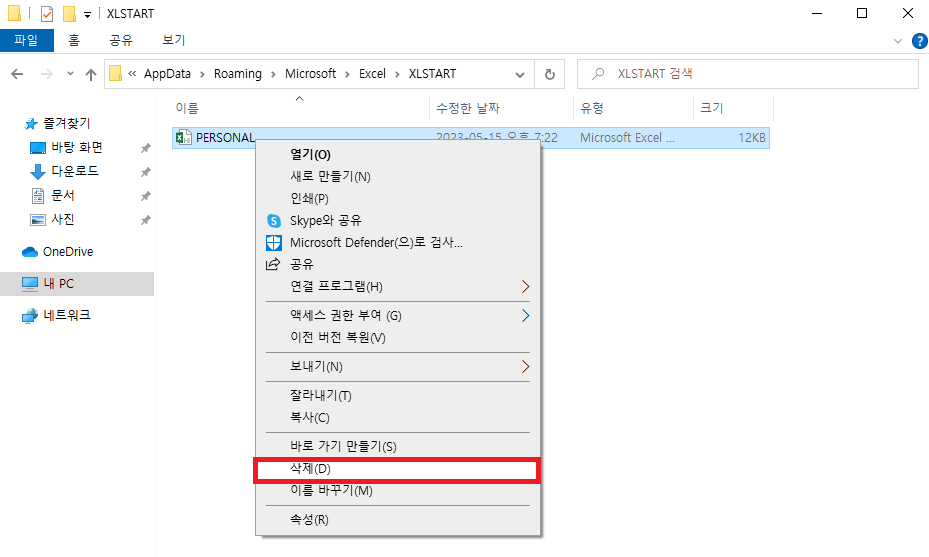
Task: Expand the ribbon with the chevron
Action: coord(898,41)
